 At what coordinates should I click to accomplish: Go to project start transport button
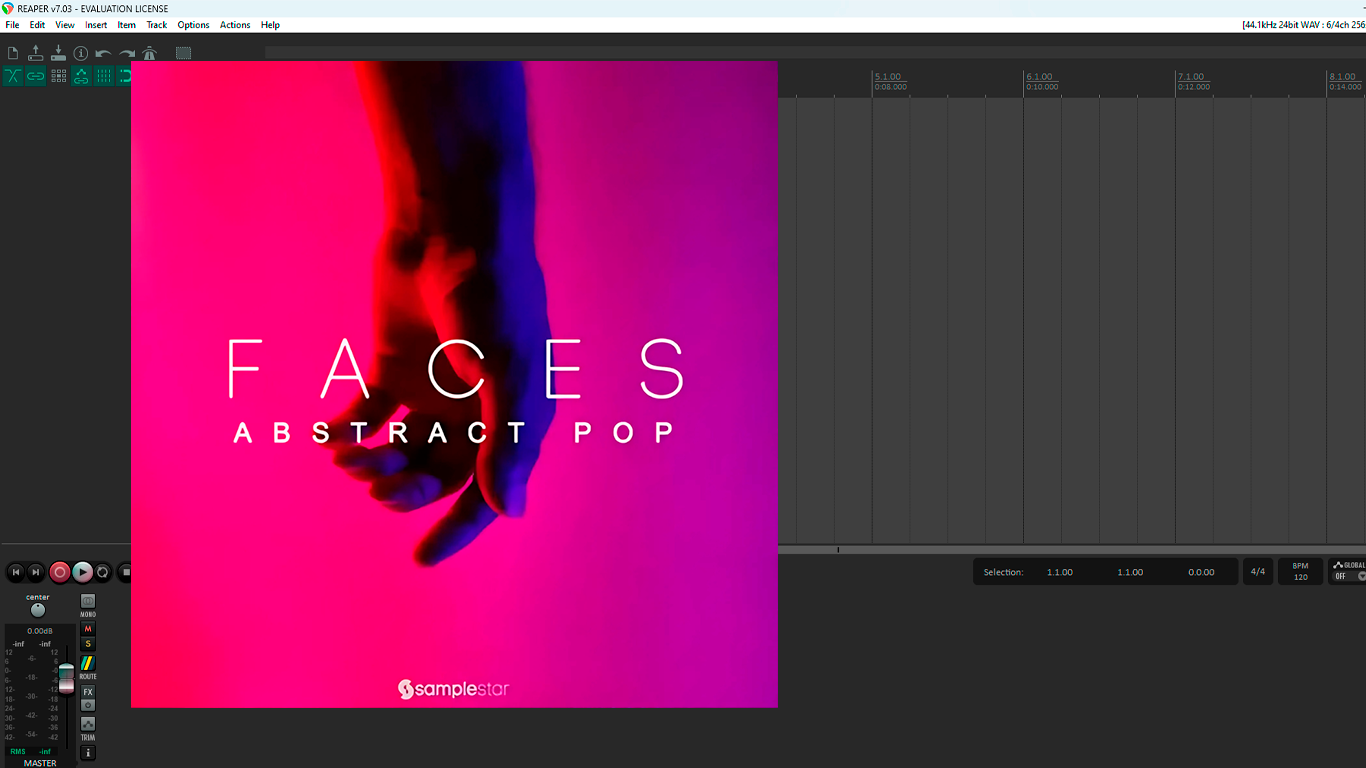[15, 572]
